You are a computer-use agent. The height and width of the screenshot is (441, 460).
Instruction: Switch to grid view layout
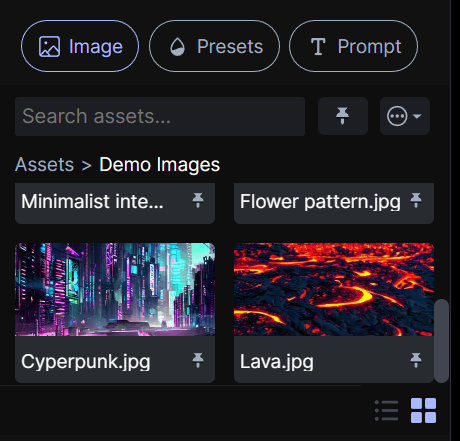tap(423, 410)
